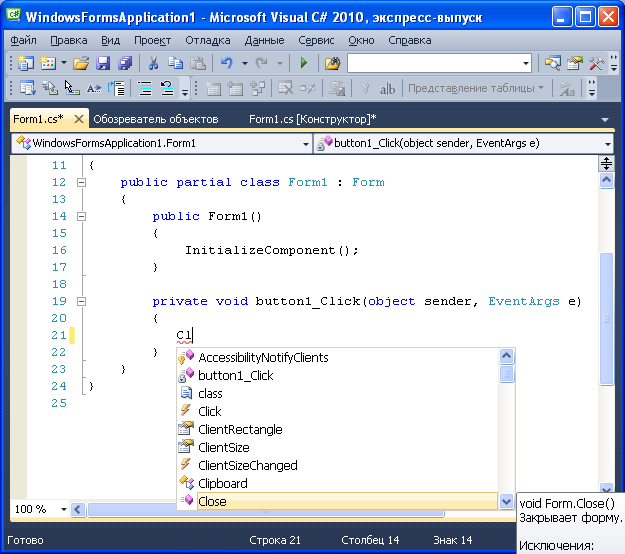This screenshot has height=554, width=625.
Task: Open the Правка menu
Action: pos(69,40)
